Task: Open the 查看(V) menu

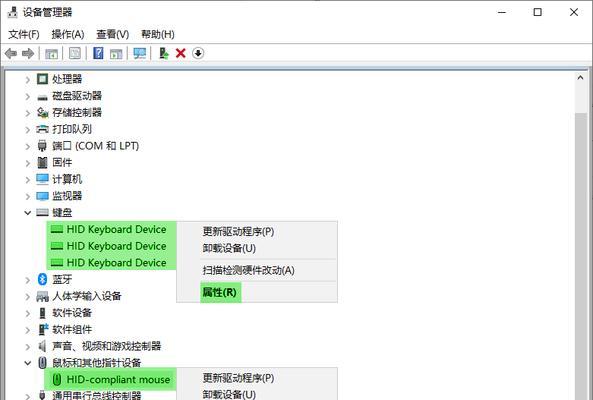Action: (113, 34)
